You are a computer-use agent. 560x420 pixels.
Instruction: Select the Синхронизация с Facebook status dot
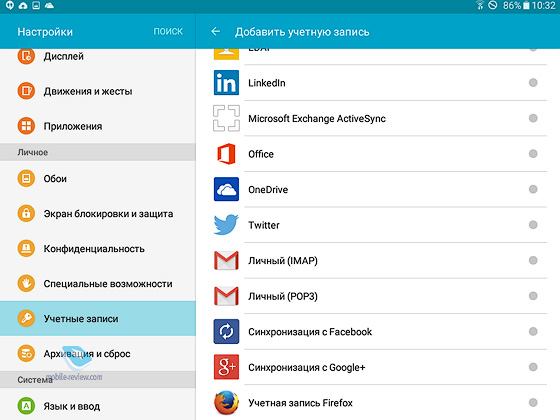pyautogui.click(x=533, y=331)
